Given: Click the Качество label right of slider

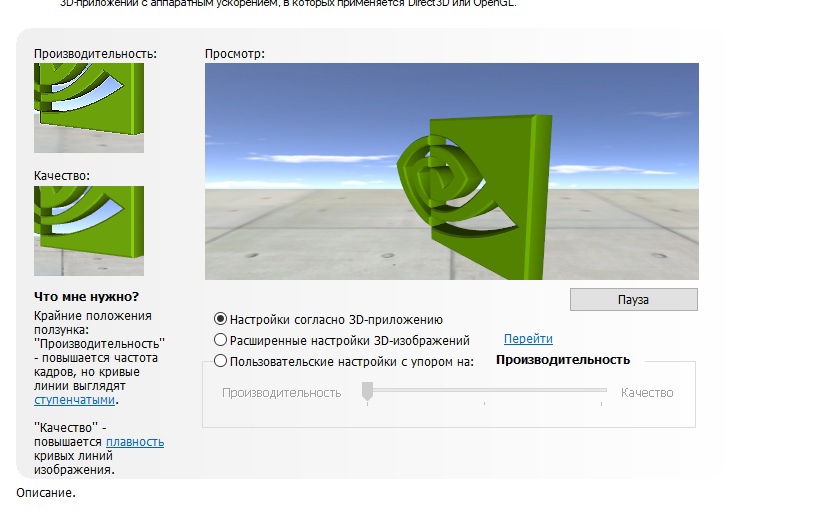Looking at the screenshot, I should tap(647, 393).
